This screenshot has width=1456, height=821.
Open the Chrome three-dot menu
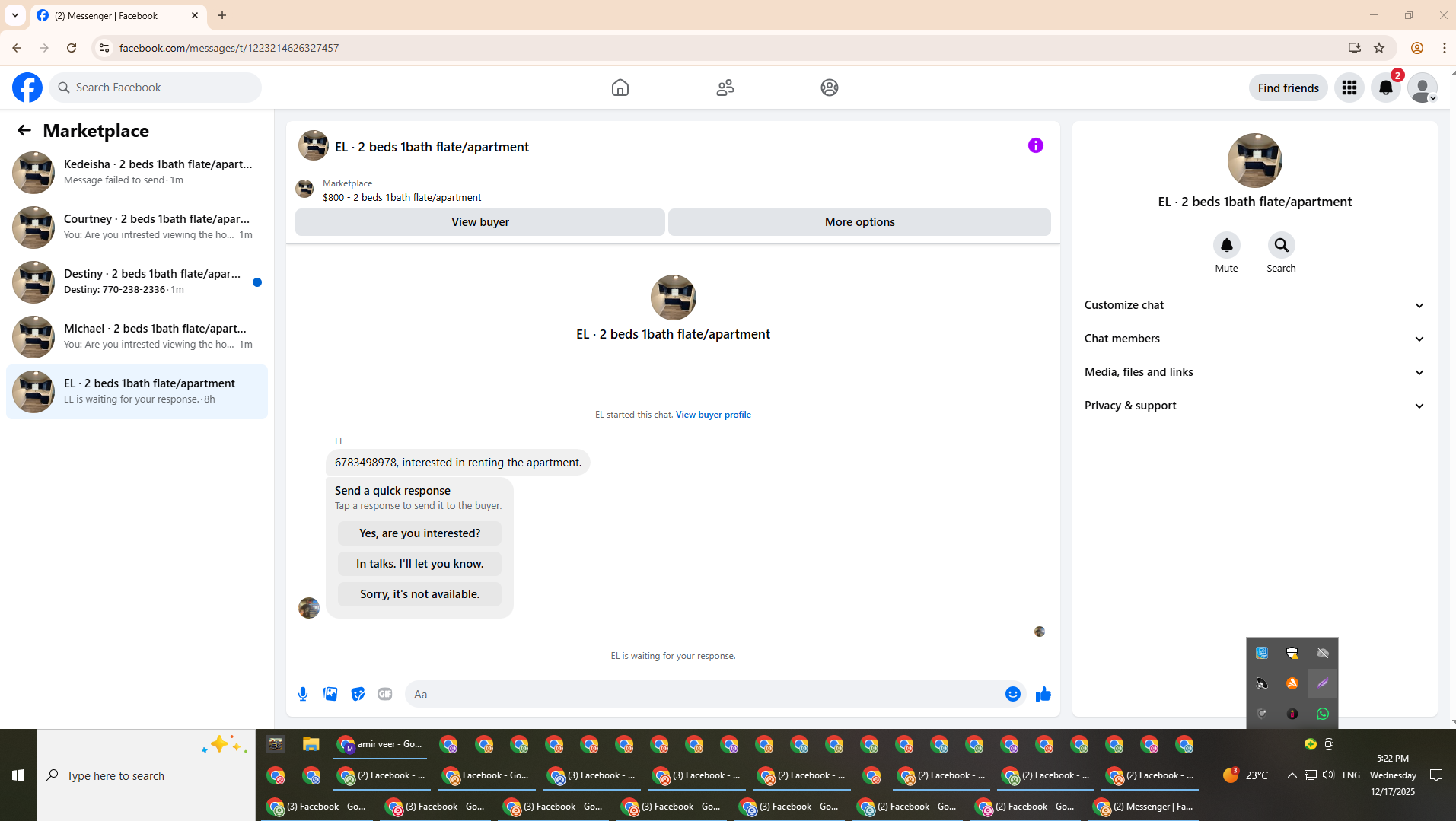point(1444,48)
